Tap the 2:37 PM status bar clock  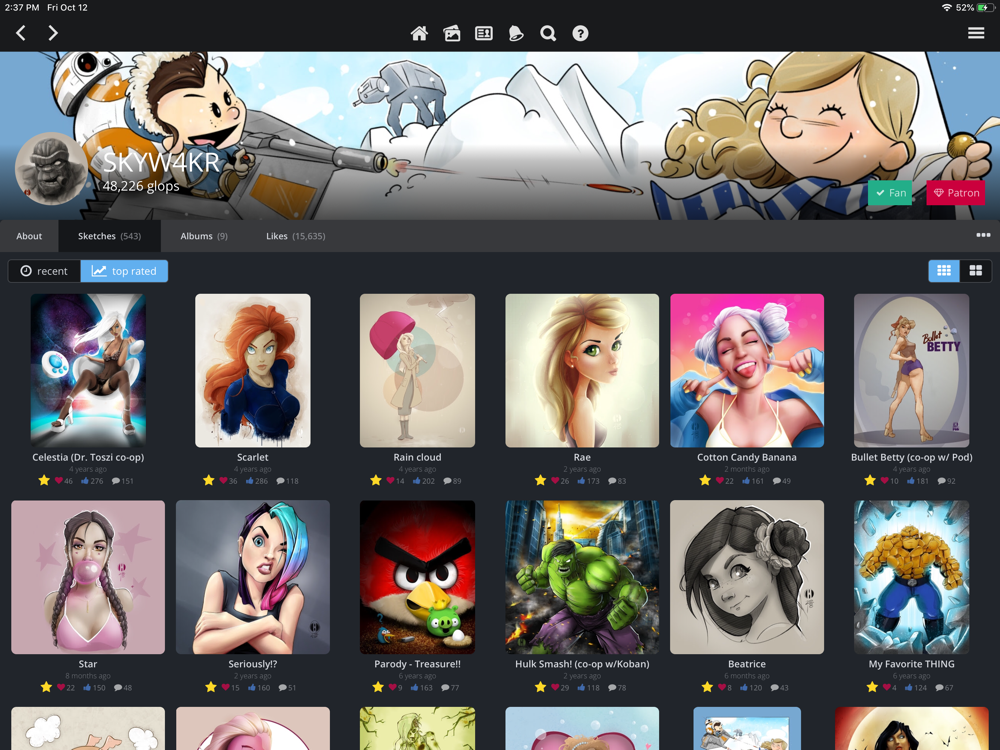tap(22, 8)
